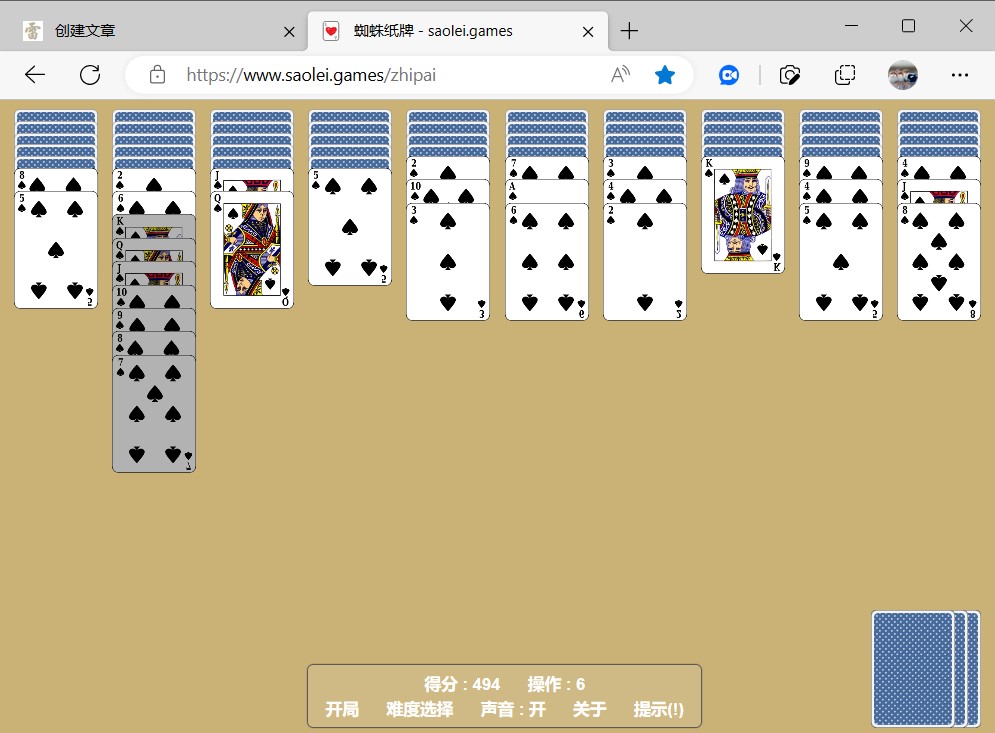Click the highlighted 7 of spades
The image size is (995, 733).
154,414
